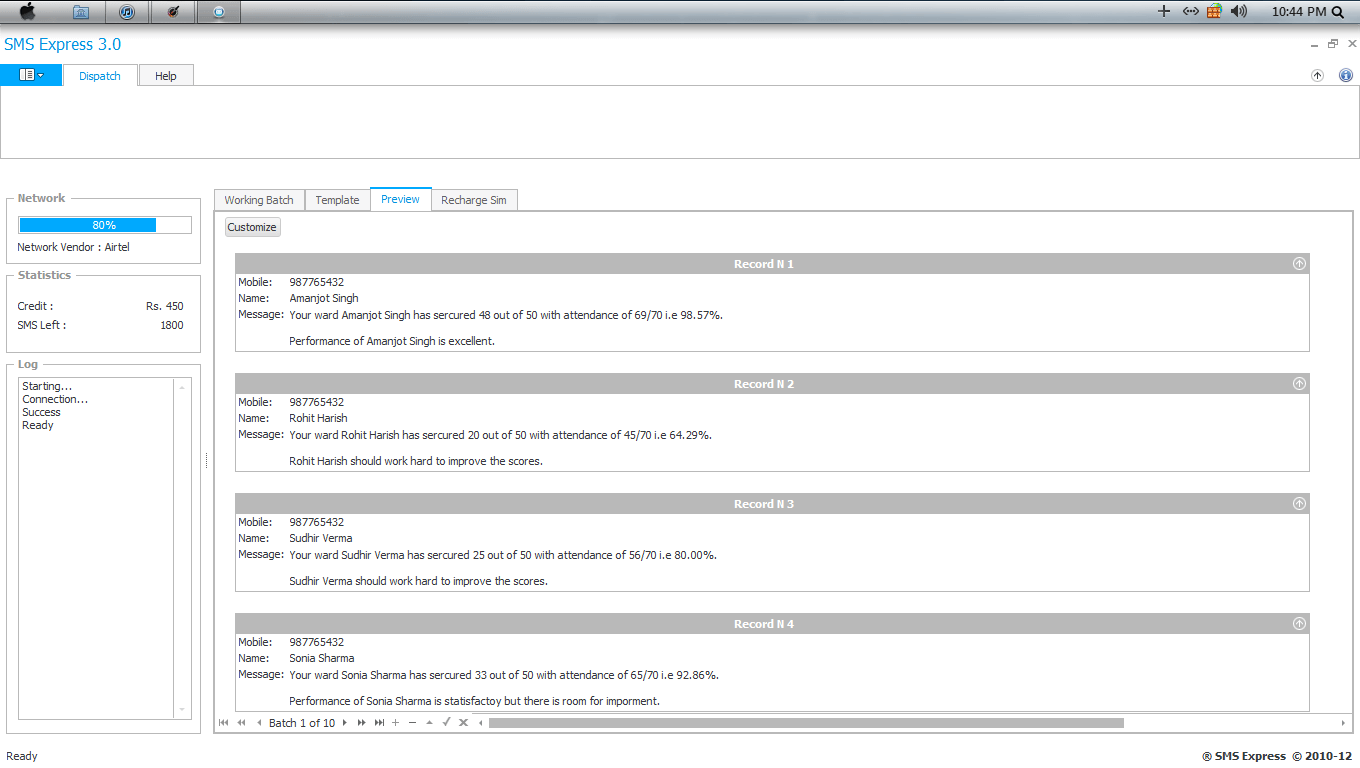Open the Recharge Sim tab
Screen dimensions: 1360x768
coord(473,200)
